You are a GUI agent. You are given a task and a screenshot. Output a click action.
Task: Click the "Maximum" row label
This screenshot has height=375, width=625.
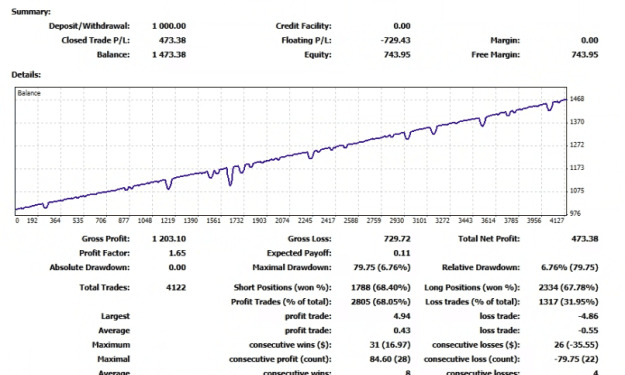pos(111,345)
